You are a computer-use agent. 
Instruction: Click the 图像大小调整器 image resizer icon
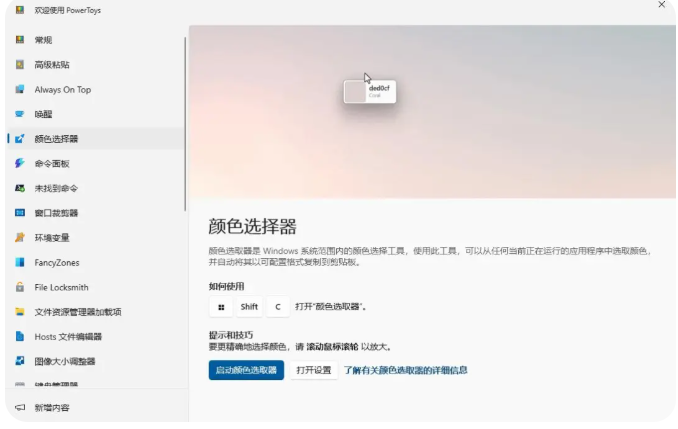point(20,361)
